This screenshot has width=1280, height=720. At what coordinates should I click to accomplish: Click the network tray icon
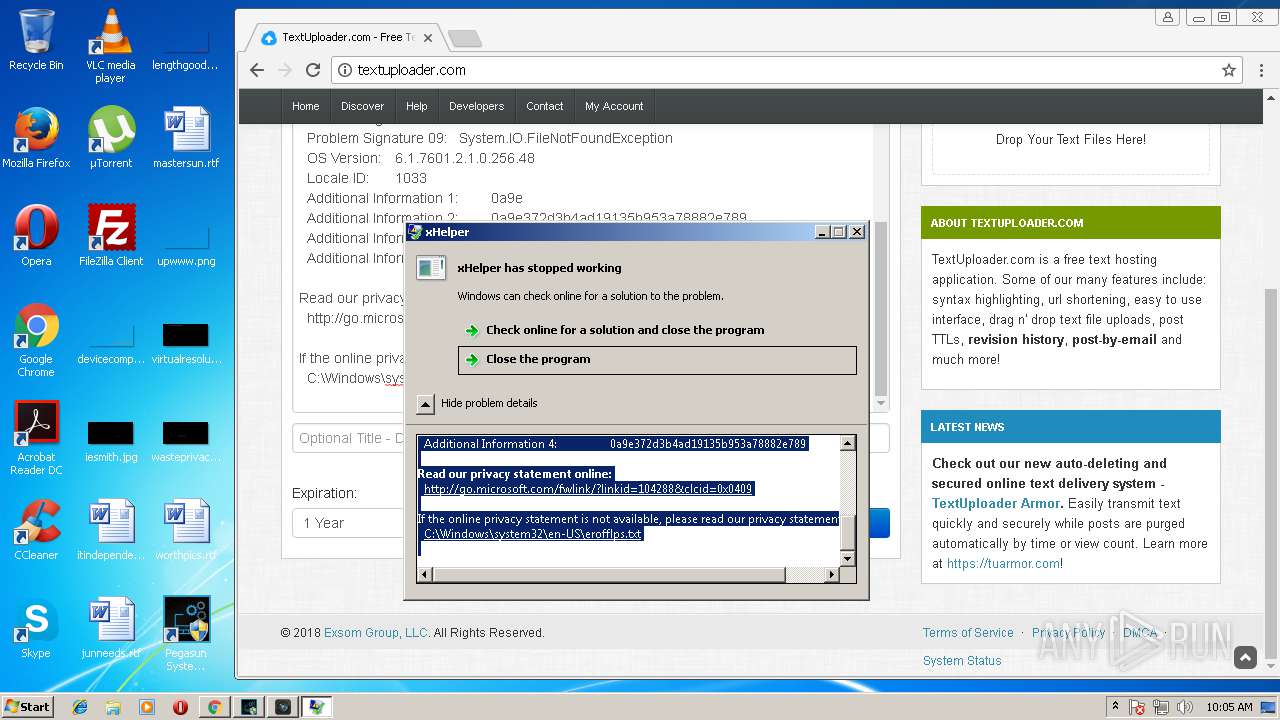[1161, 707]
